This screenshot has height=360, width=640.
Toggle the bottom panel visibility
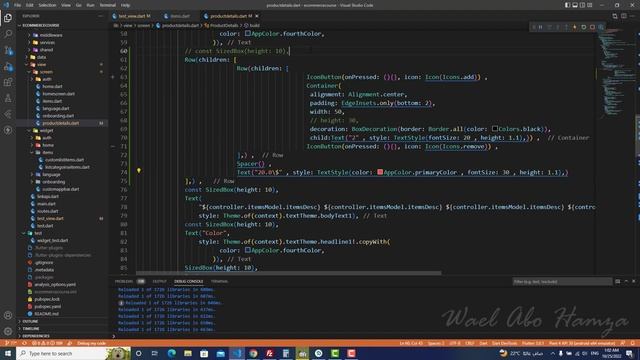tap(575, 5)
